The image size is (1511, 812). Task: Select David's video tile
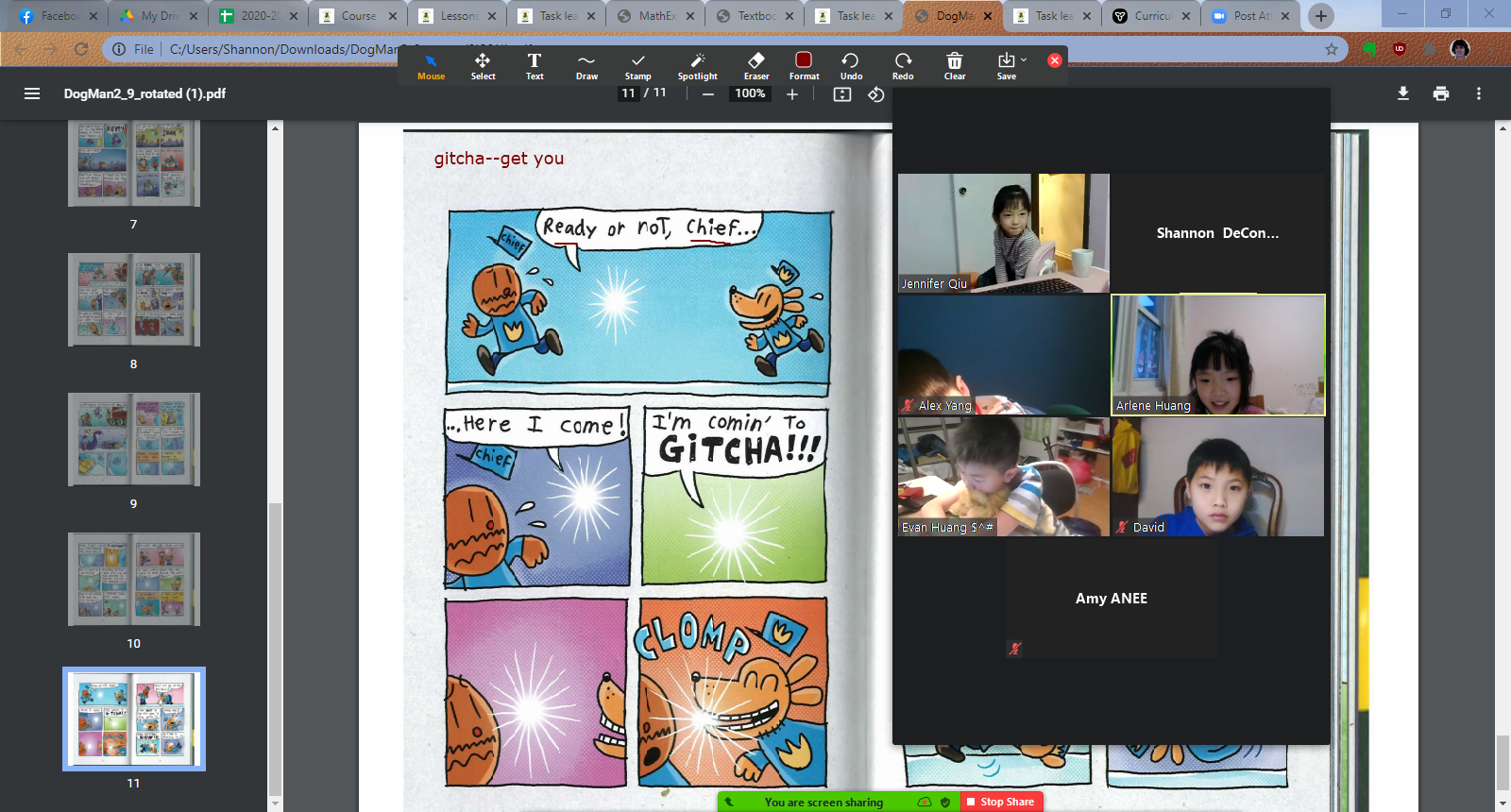pos(1218,477)
